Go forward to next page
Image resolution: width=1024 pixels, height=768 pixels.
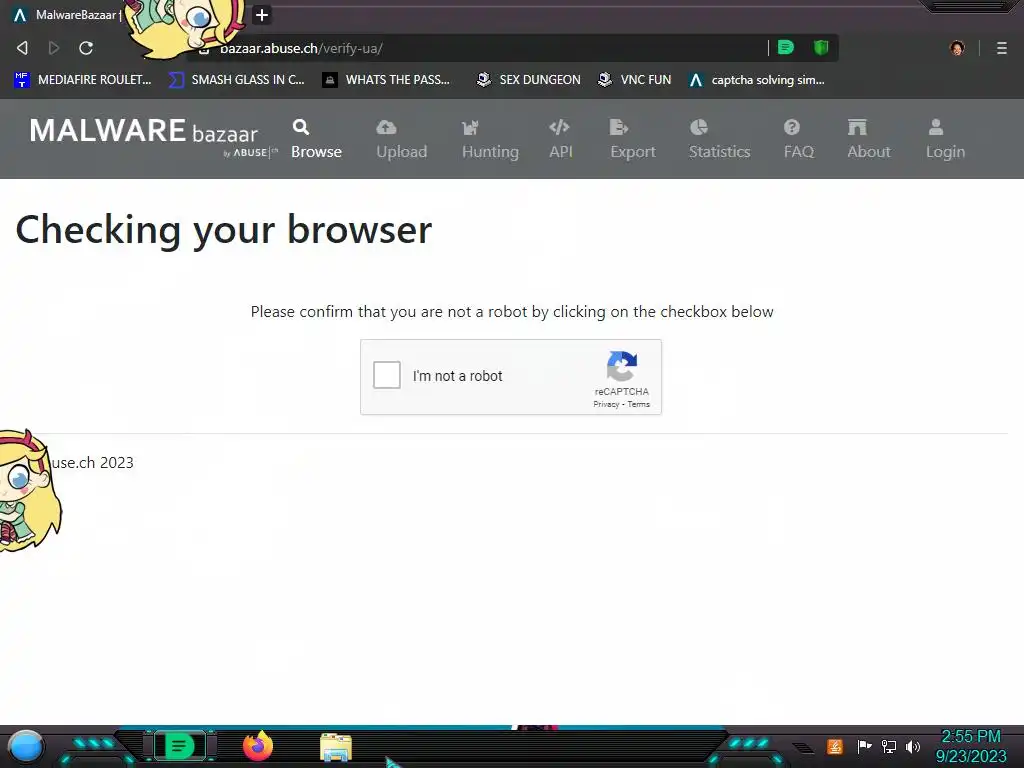tap(54, 48)
